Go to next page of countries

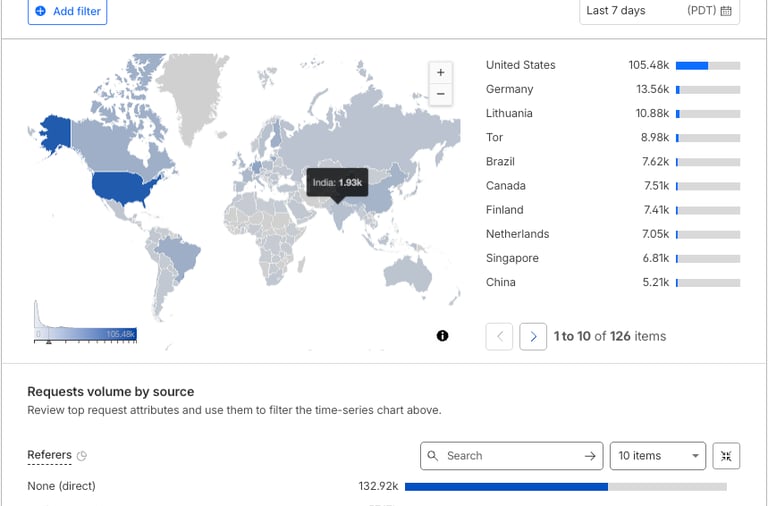click(x=533, y=337)
